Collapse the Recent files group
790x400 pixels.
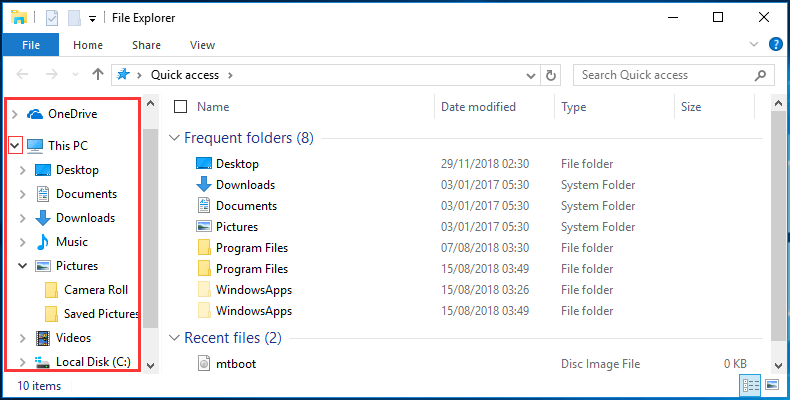tap(174, 338)
